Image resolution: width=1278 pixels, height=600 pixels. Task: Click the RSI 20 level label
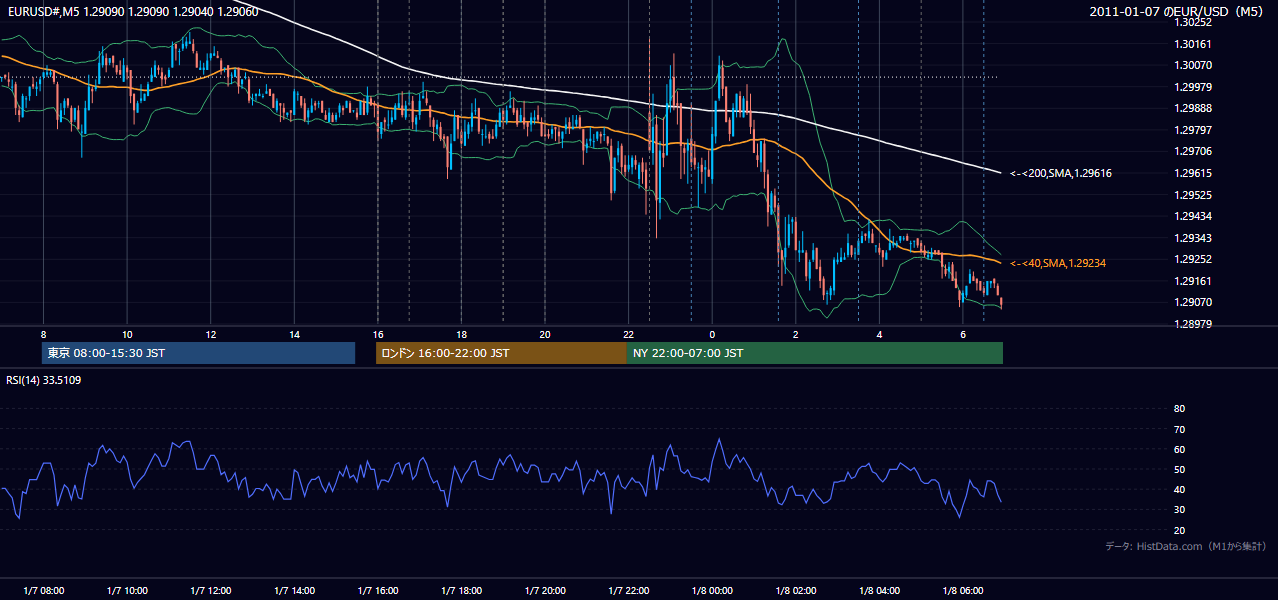coord(1179,530)
